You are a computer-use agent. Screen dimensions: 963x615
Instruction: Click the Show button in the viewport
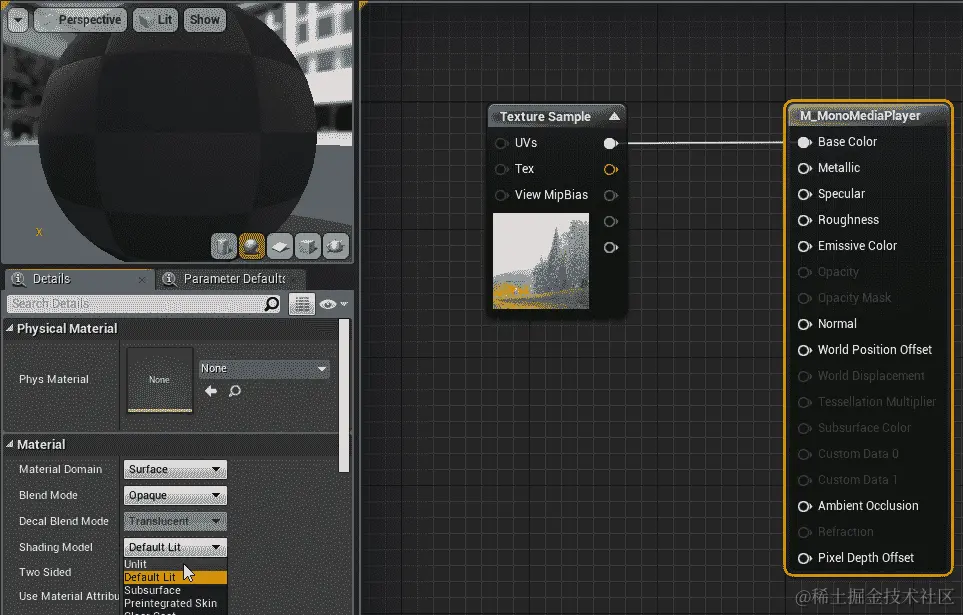pyautogui.click(x=205, y=20)
